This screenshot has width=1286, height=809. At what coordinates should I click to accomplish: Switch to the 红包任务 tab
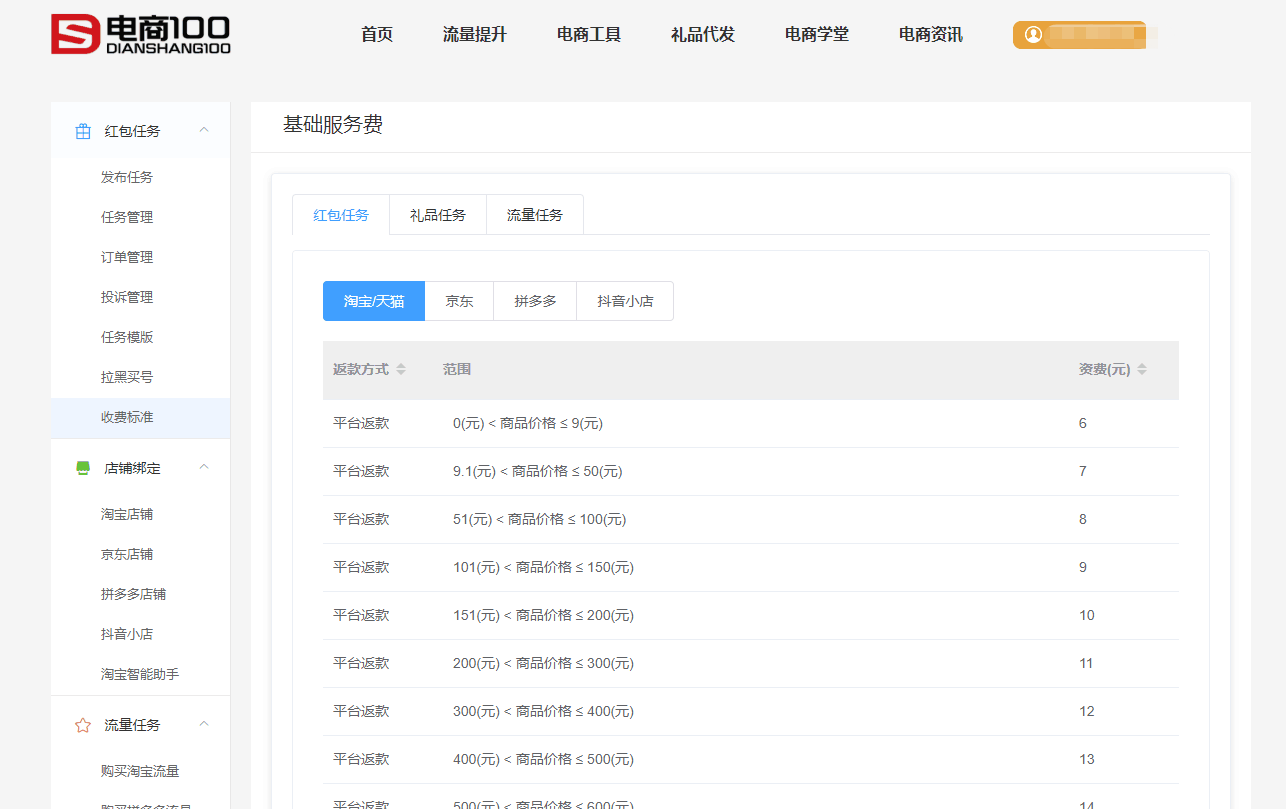click(x=341, y=215)
